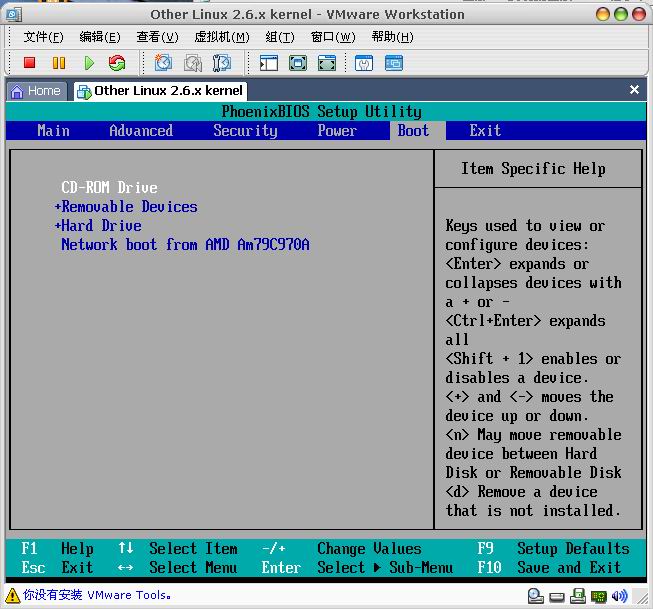Select the BIOS Main menu

(x=53, y=131)
